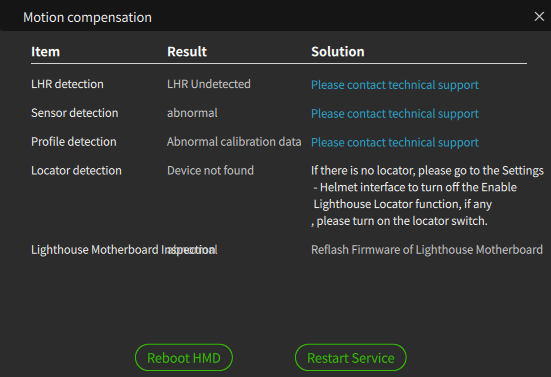Click the locator switch solution paragraph
Viewport: 551px width, 377px height.
click(x=427, y=196)
